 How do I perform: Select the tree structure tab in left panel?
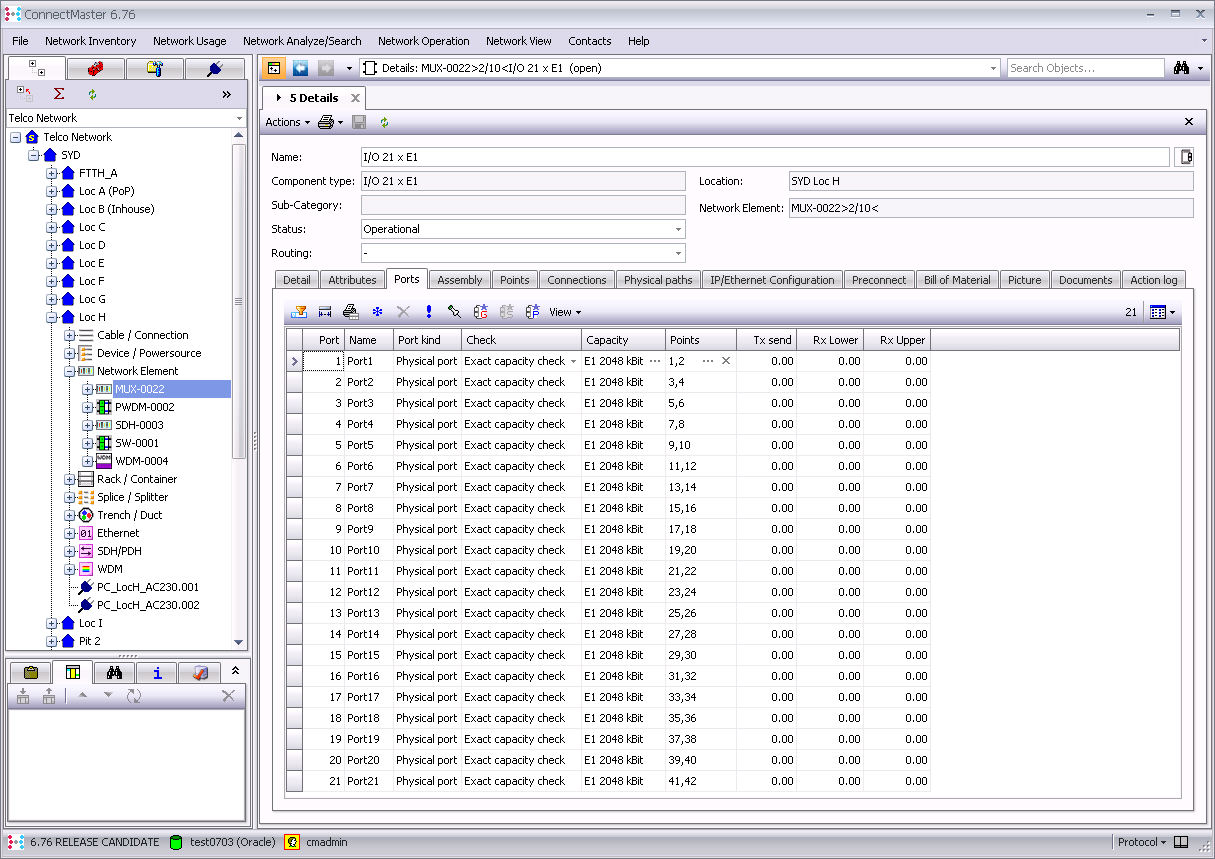[37, 68]
